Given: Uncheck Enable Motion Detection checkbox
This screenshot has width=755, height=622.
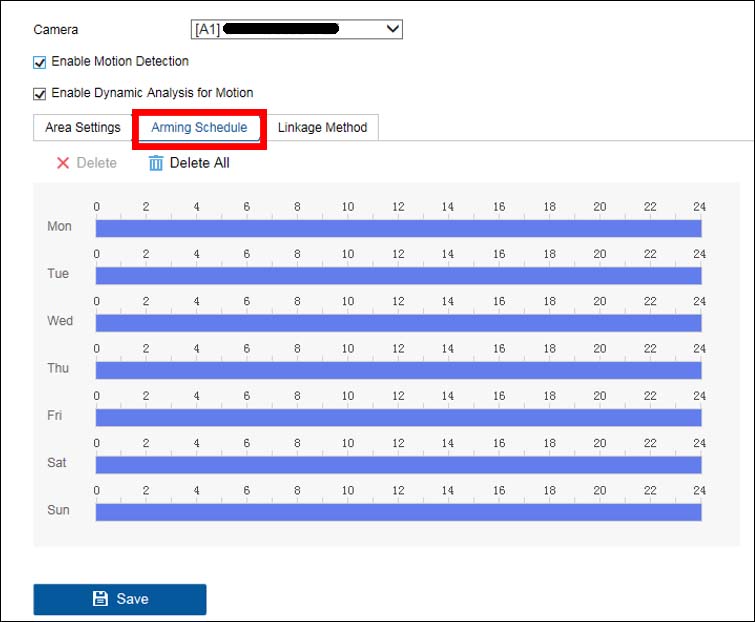Looking at the screenshot, I should tap(39, 63).
